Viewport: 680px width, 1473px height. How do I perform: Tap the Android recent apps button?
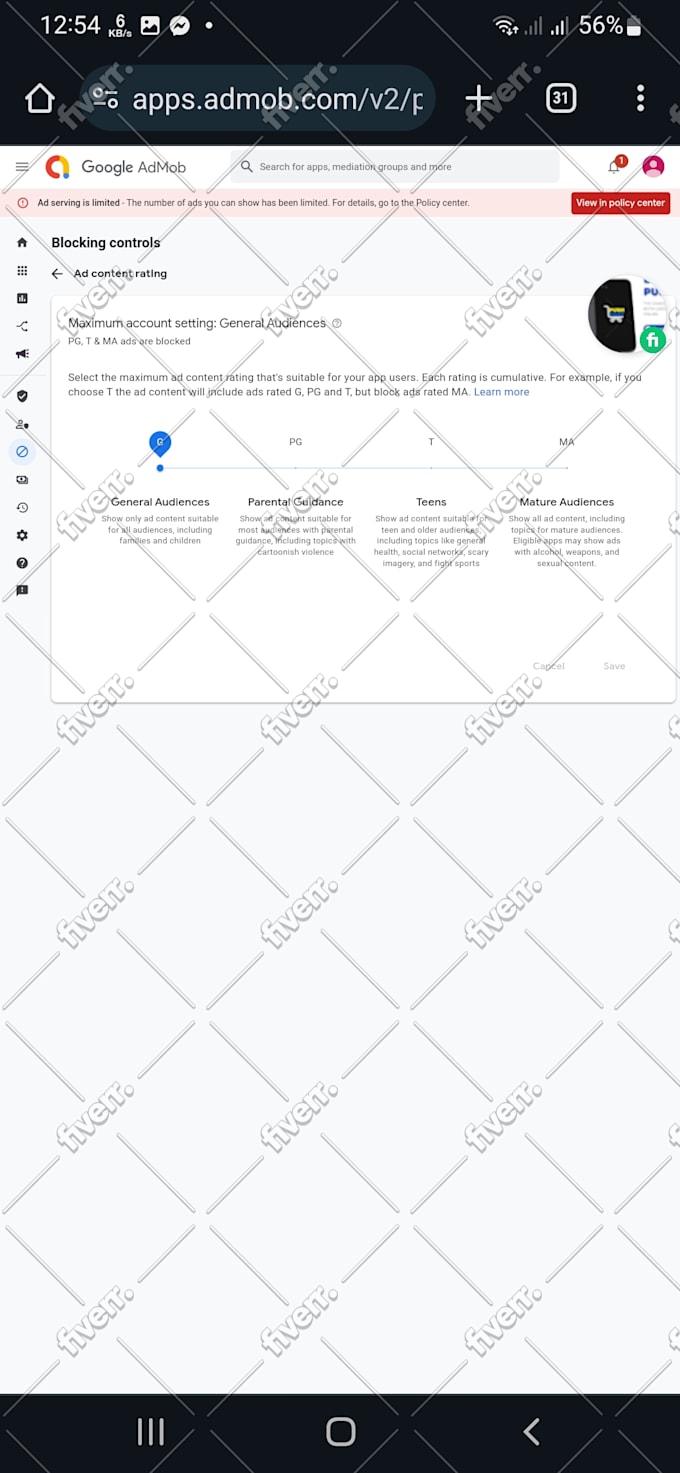[150, 1432]
